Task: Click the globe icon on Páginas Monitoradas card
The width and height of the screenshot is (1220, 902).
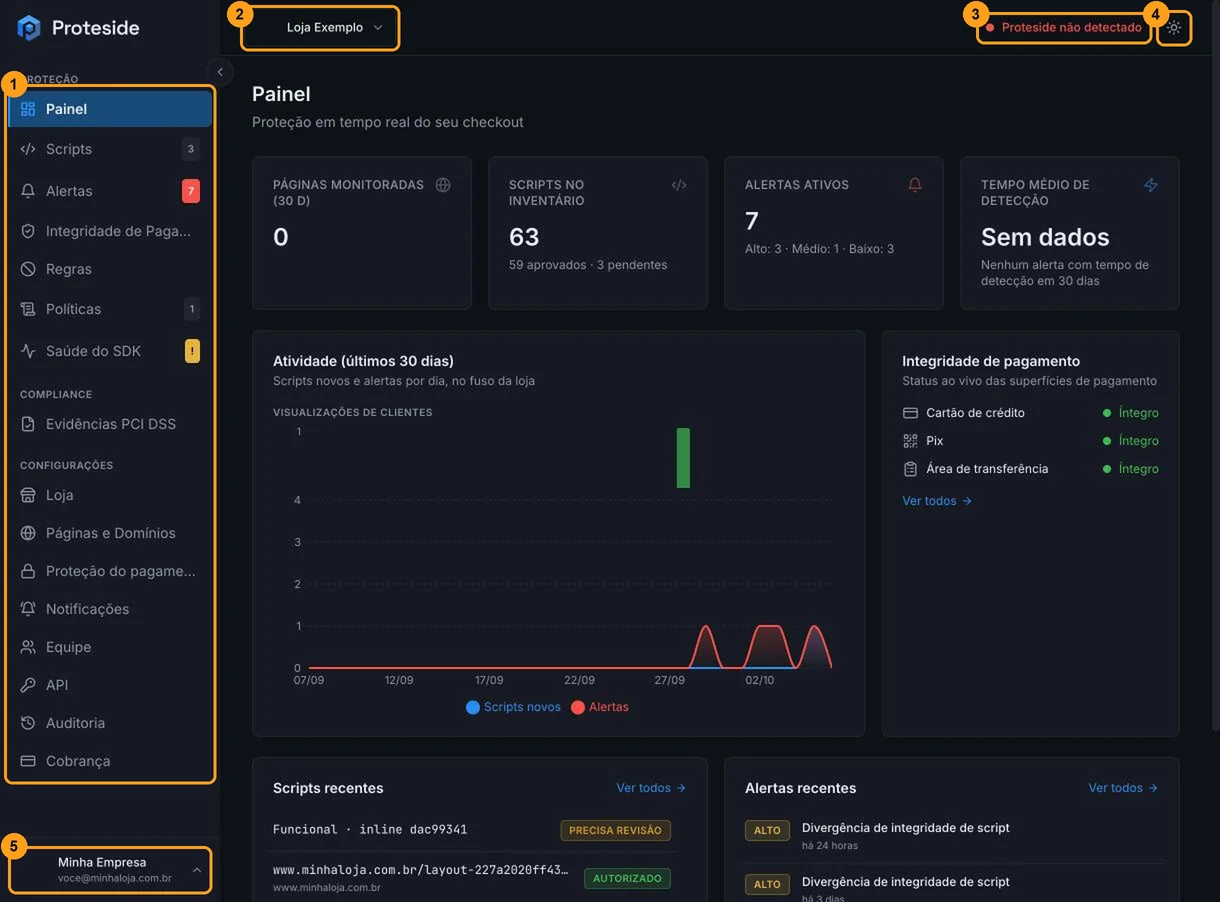Action: point(443,185)
